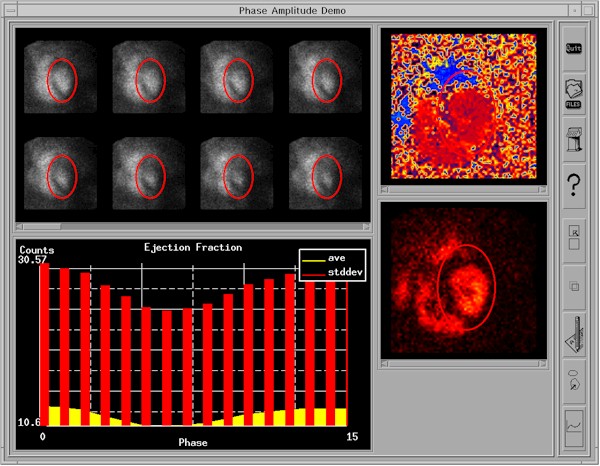Click the Quit button in sidebar
The image size is (600, 466).
coord(574,48)
